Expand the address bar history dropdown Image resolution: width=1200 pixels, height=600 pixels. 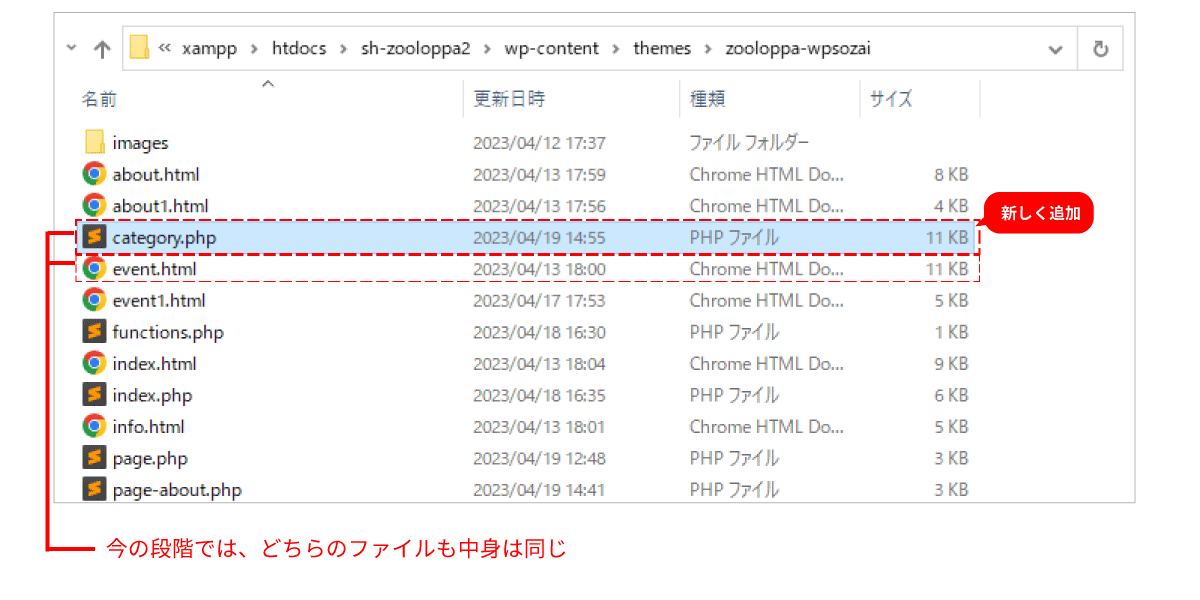click(1055, 49)
